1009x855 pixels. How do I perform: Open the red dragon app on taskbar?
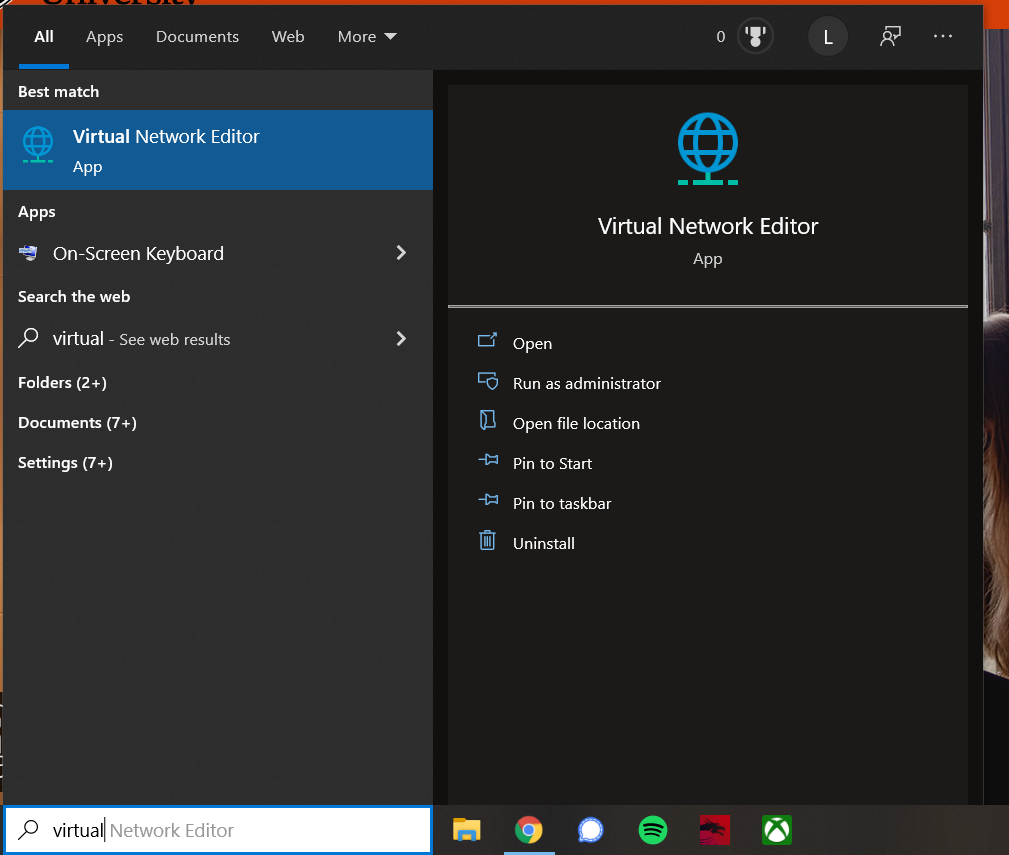point(714,830)
